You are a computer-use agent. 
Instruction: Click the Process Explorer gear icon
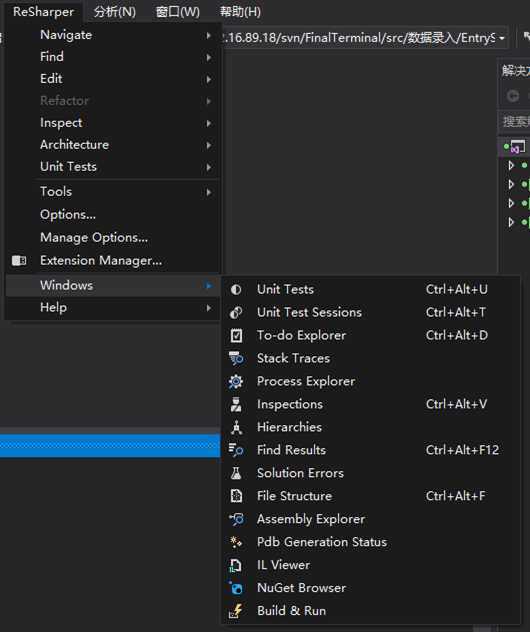pos(236,381)
